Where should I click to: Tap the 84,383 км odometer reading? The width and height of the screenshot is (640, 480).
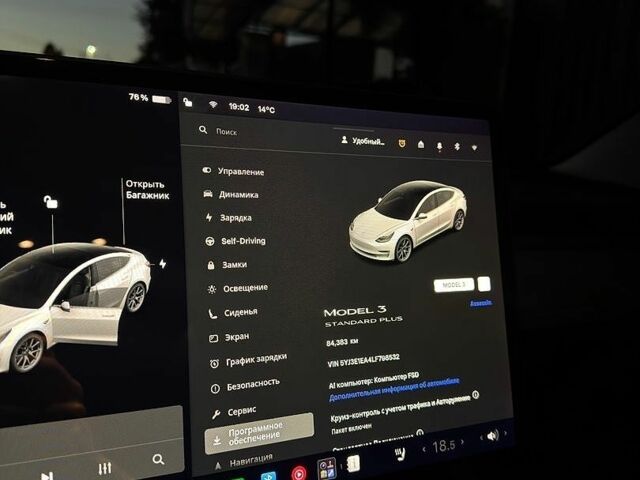click(342, 342)
